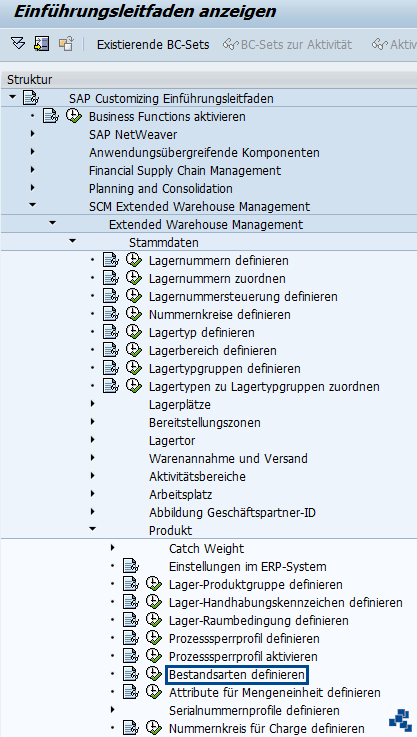Expand Financial Supply Chain Management node

pyautogui.click(x=32, y=170)
